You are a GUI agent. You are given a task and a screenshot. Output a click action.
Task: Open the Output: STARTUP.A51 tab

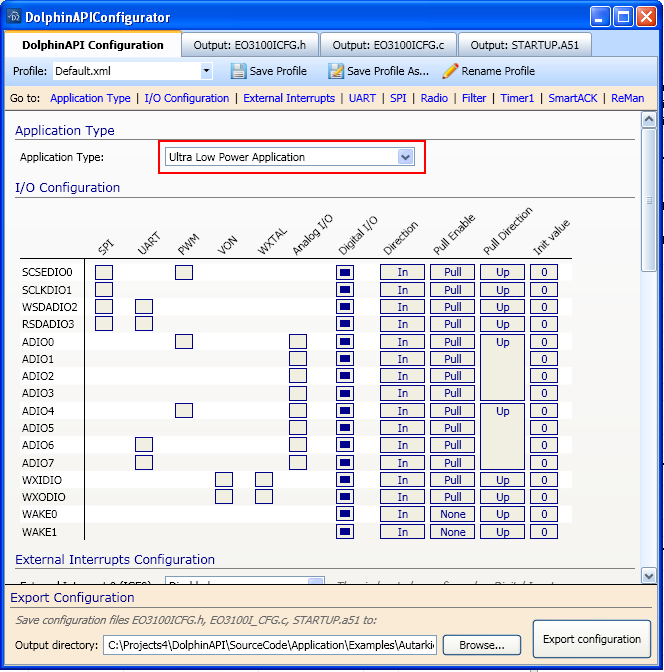coord(524,45)
